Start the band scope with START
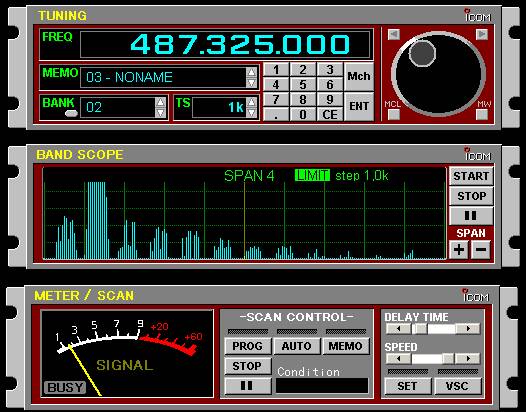Image resolution: width=526 pixels, height=412 pixels. [x=471, y=176]
